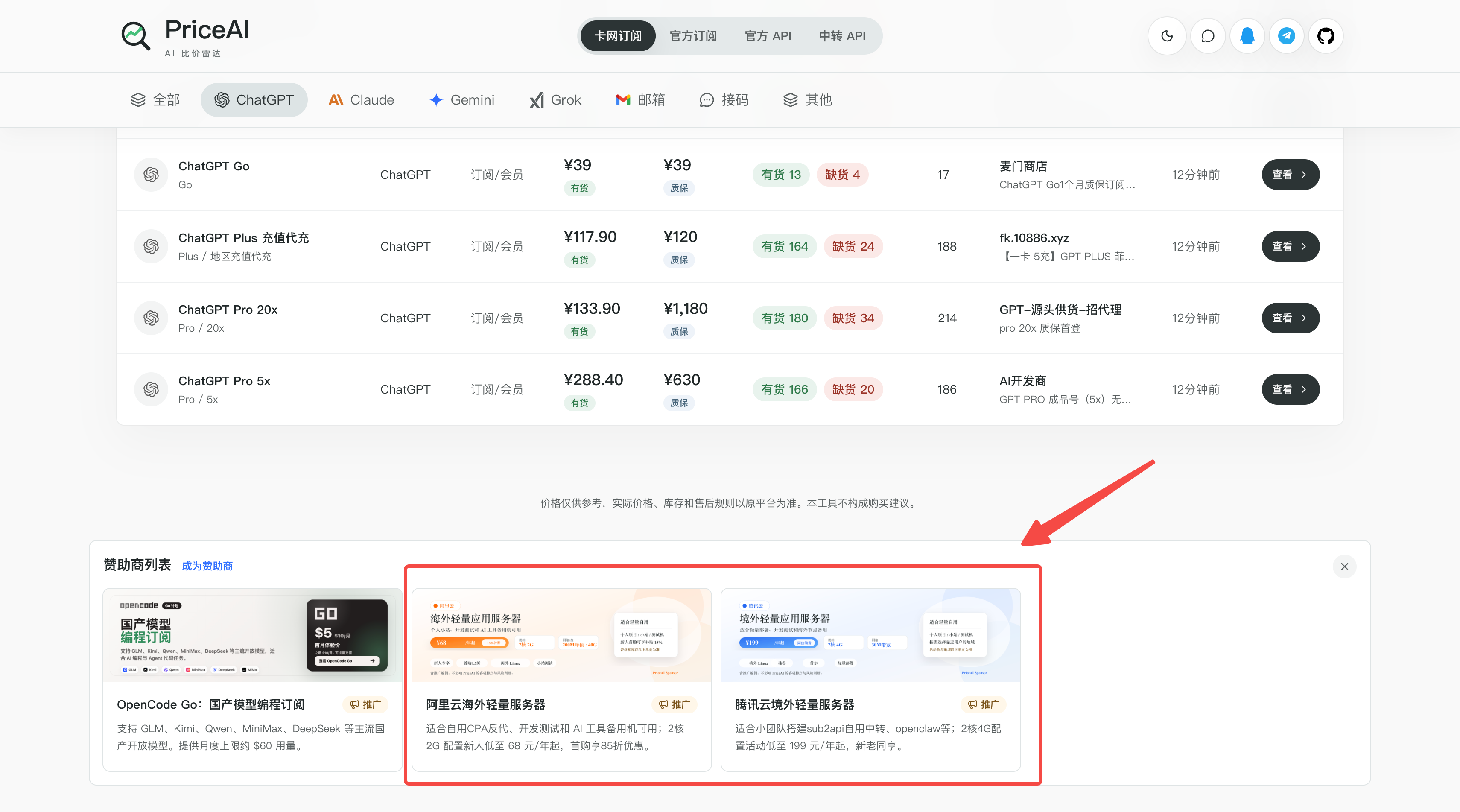Open the 阿里云 海外轻量应用服务器 banner thumbnail
Viewport: 1460px width, 812px height.
pos(561,635)
